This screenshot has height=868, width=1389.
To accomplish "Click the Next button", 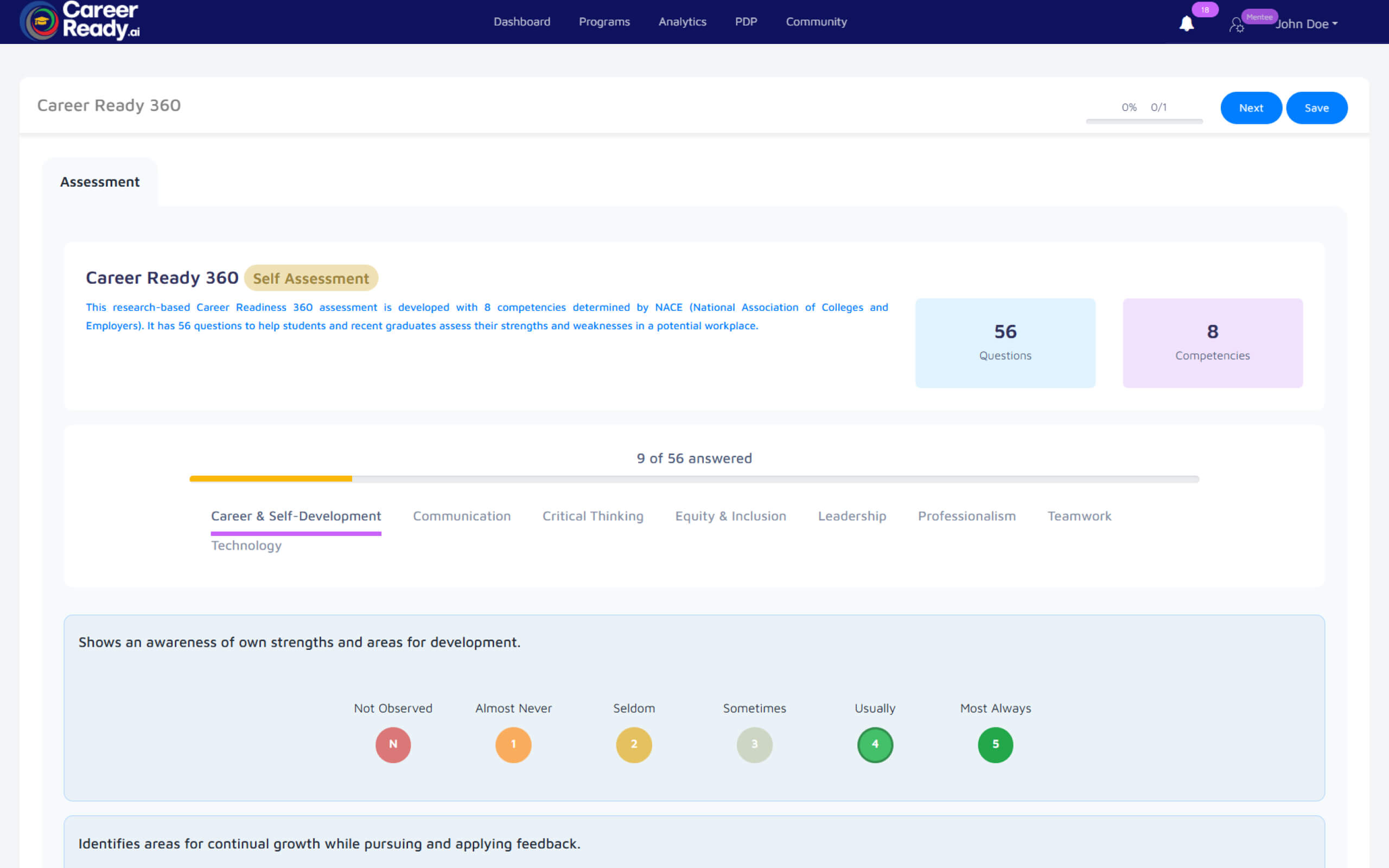I will tap(1251, 108).
